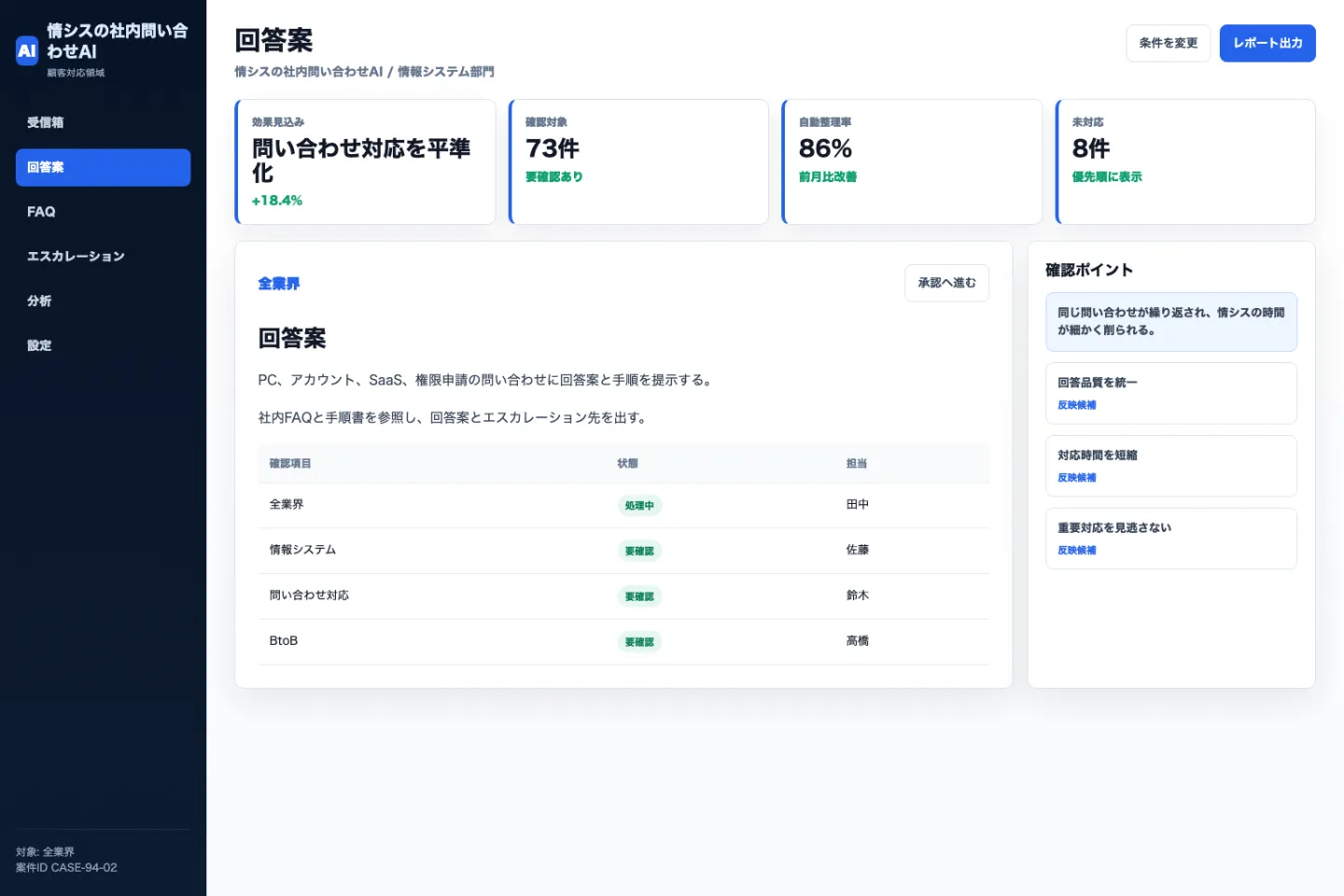Click the 状態 column header

(x=627, y=463)
